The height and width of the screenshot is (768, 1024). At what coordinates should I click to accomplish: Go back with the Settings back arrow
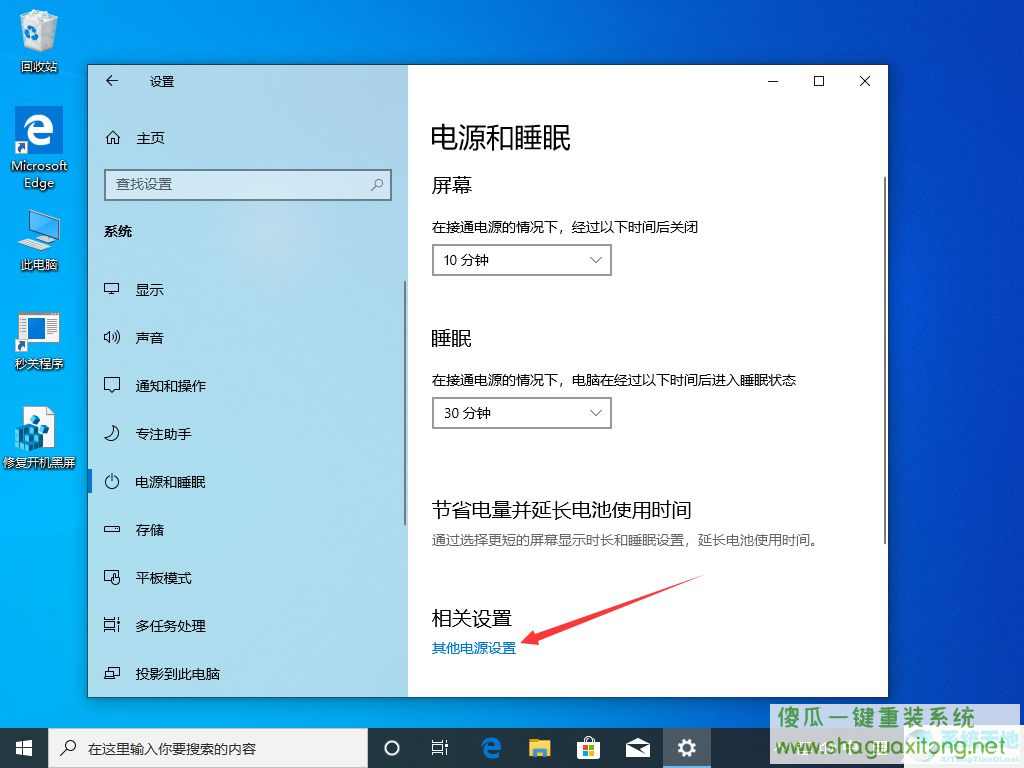click(112, 80)
